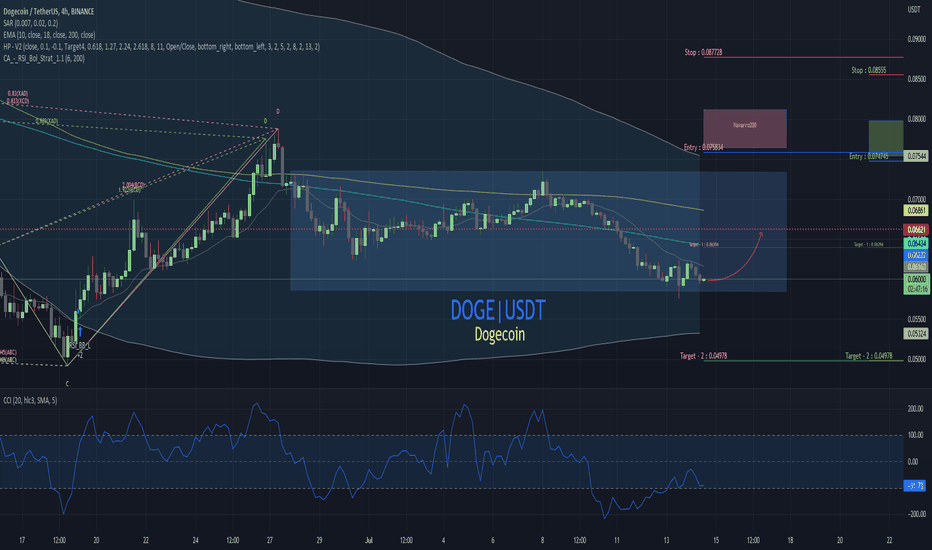Click the Jul label on time axis
Screen dimensions: 932x550
(x=369, y=540)
